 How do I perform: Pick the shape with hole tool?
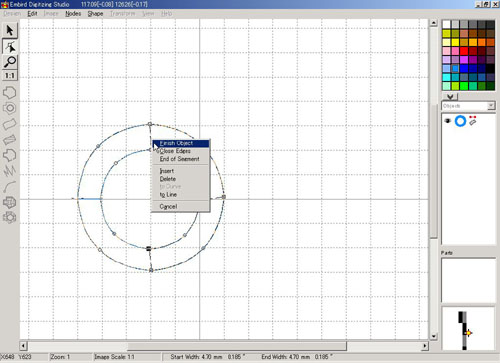click(10, 108)
